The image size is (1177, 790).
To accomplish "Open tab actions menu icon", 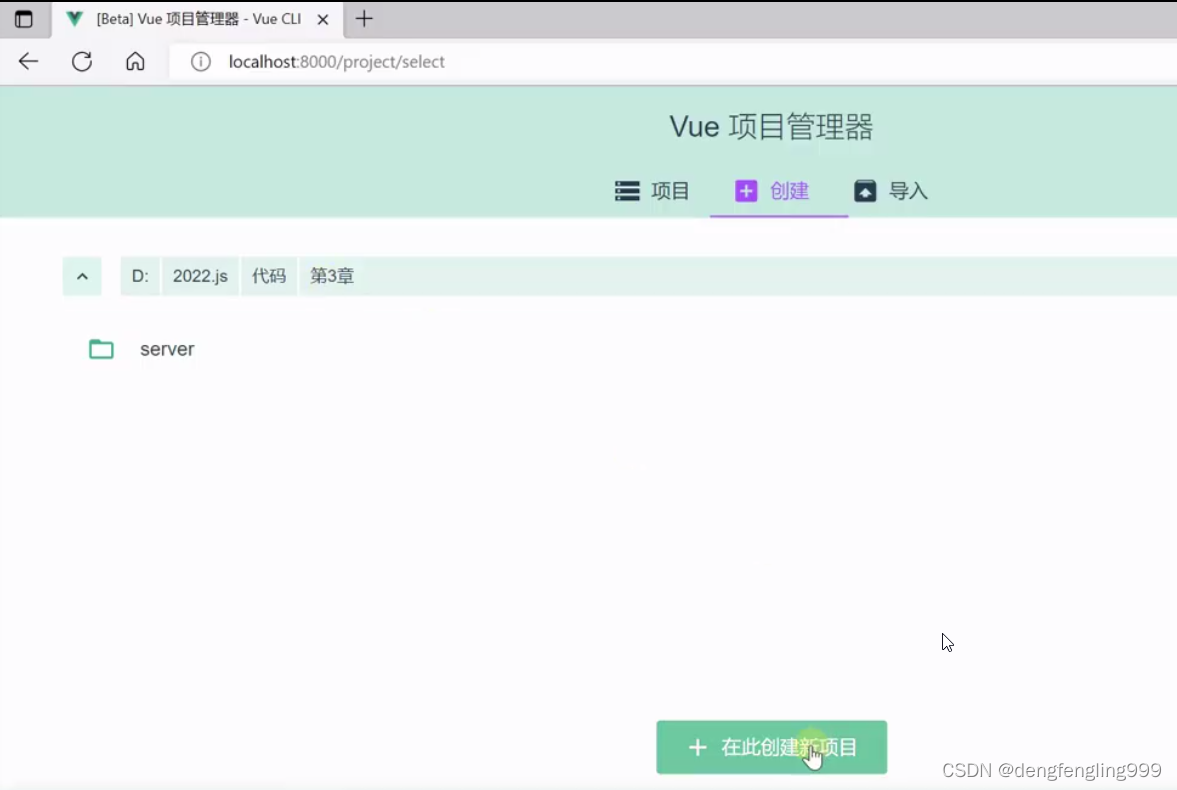I will [x=24, y=19].
